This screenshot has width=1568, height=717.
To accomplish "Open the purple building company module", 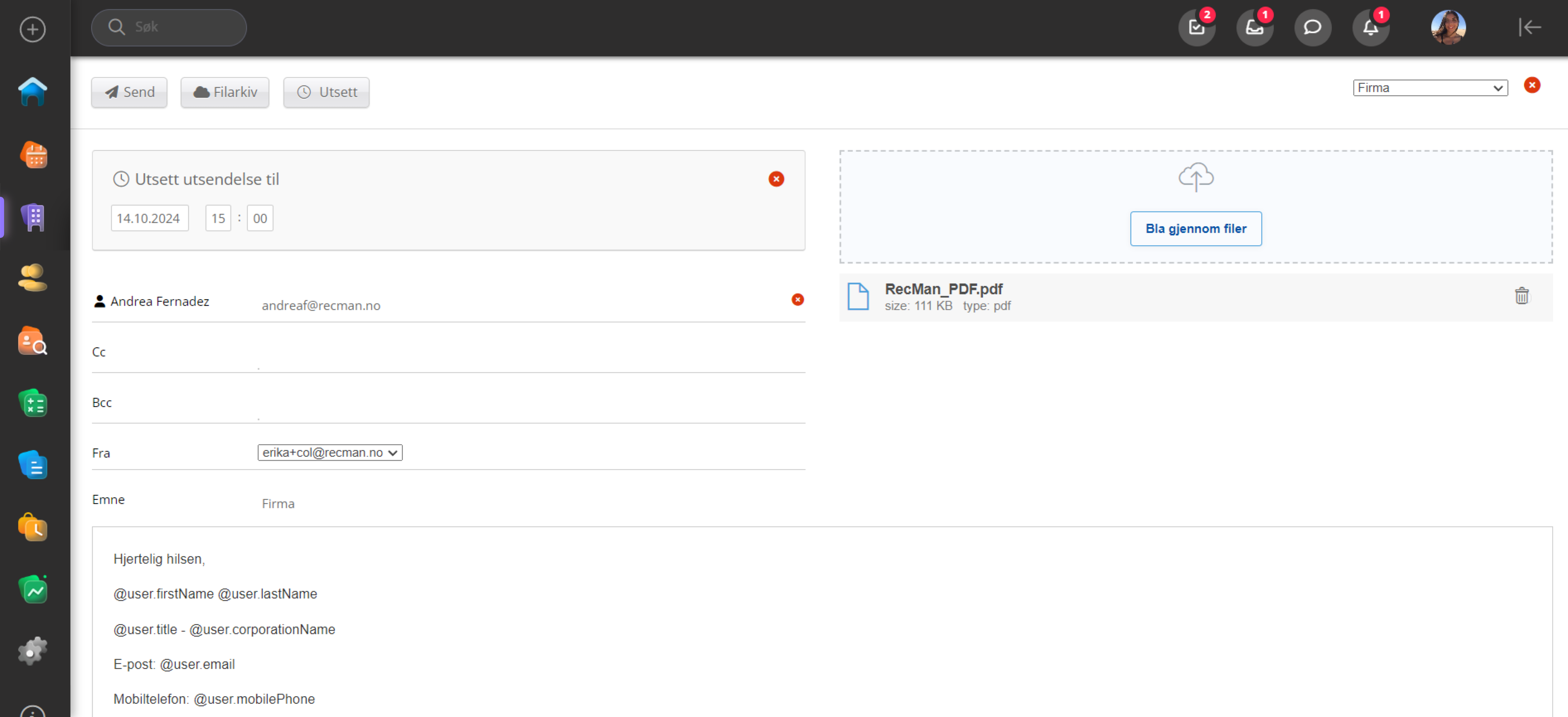I will pos(34,217).
